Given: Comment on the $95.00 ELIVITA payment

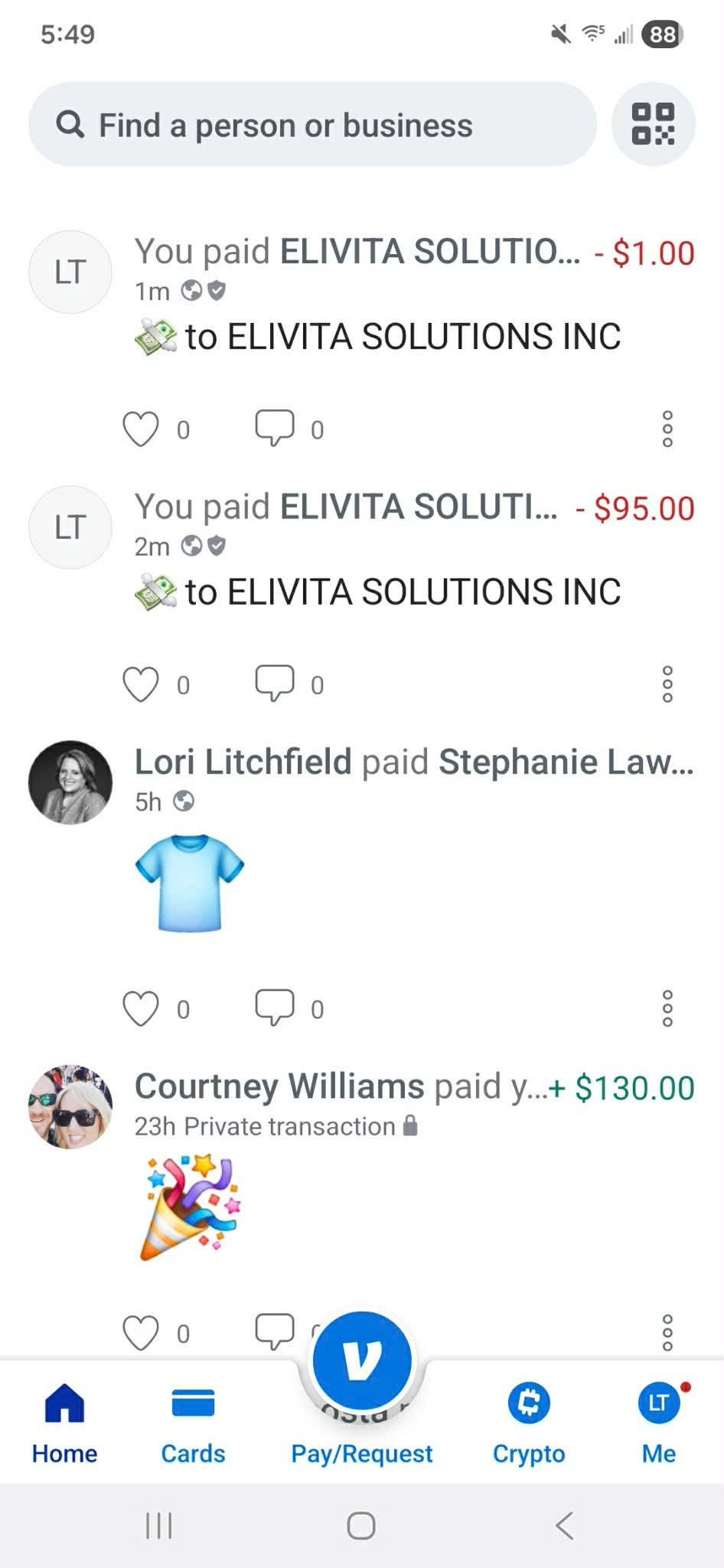Looking at the screenshot, I should tap(275, 683).
